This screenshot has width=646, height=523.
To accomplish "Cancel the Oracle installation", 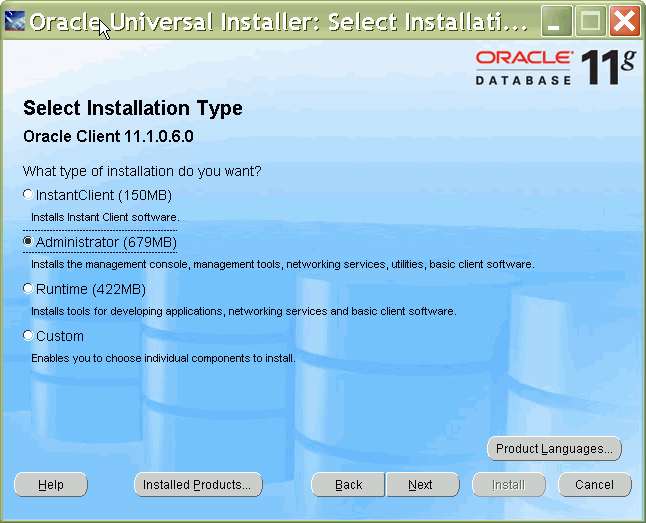I will tap(595, 484).
